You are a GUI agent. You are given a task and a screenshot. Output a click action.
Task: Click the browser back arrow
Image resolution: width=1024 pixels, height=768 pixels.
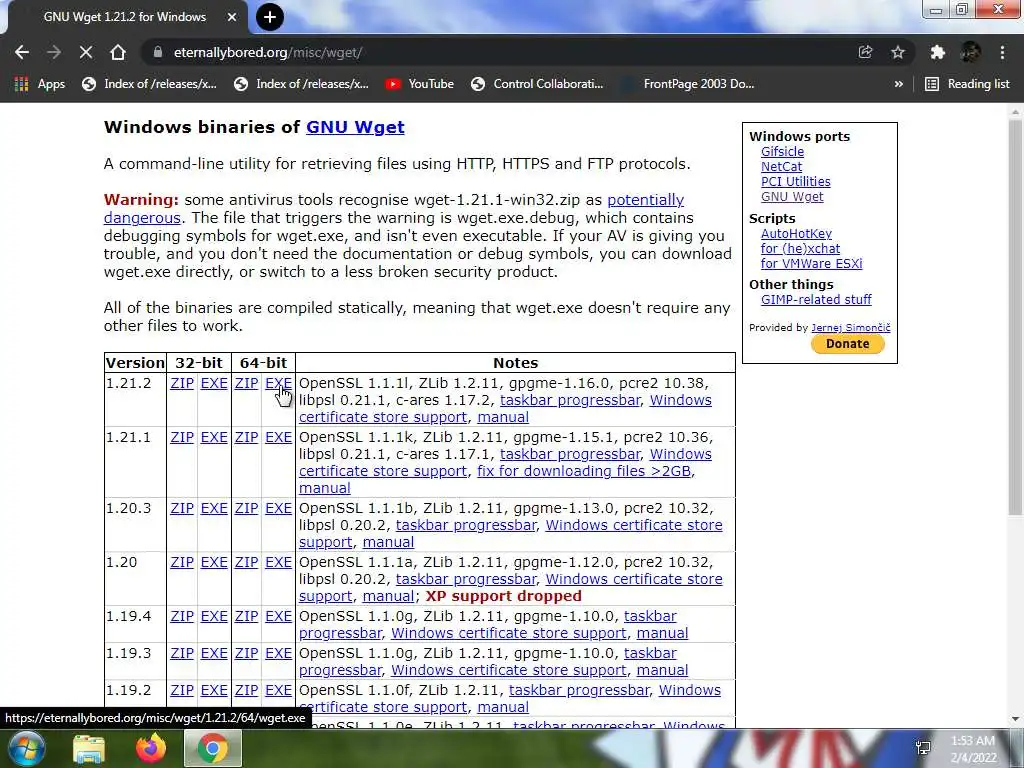tap(22, 52)
